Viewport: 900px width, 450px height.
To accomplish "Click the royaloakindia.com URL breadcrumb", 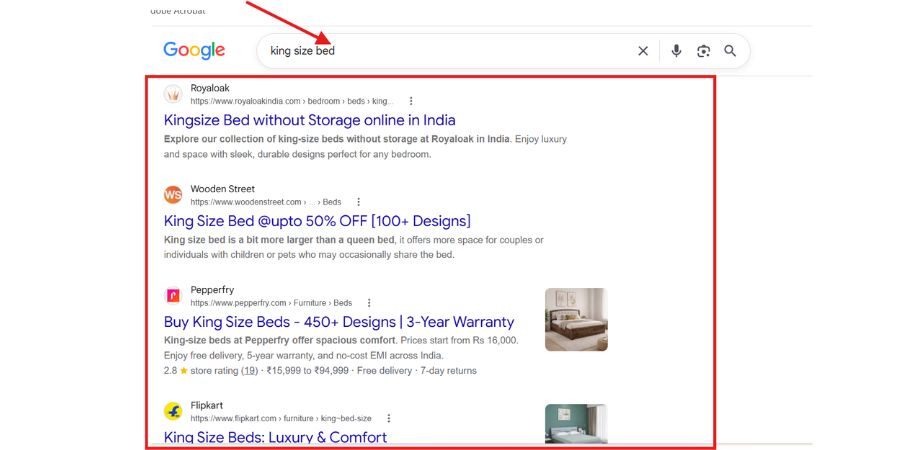I will pyautogui.click(x=292, y=101).
